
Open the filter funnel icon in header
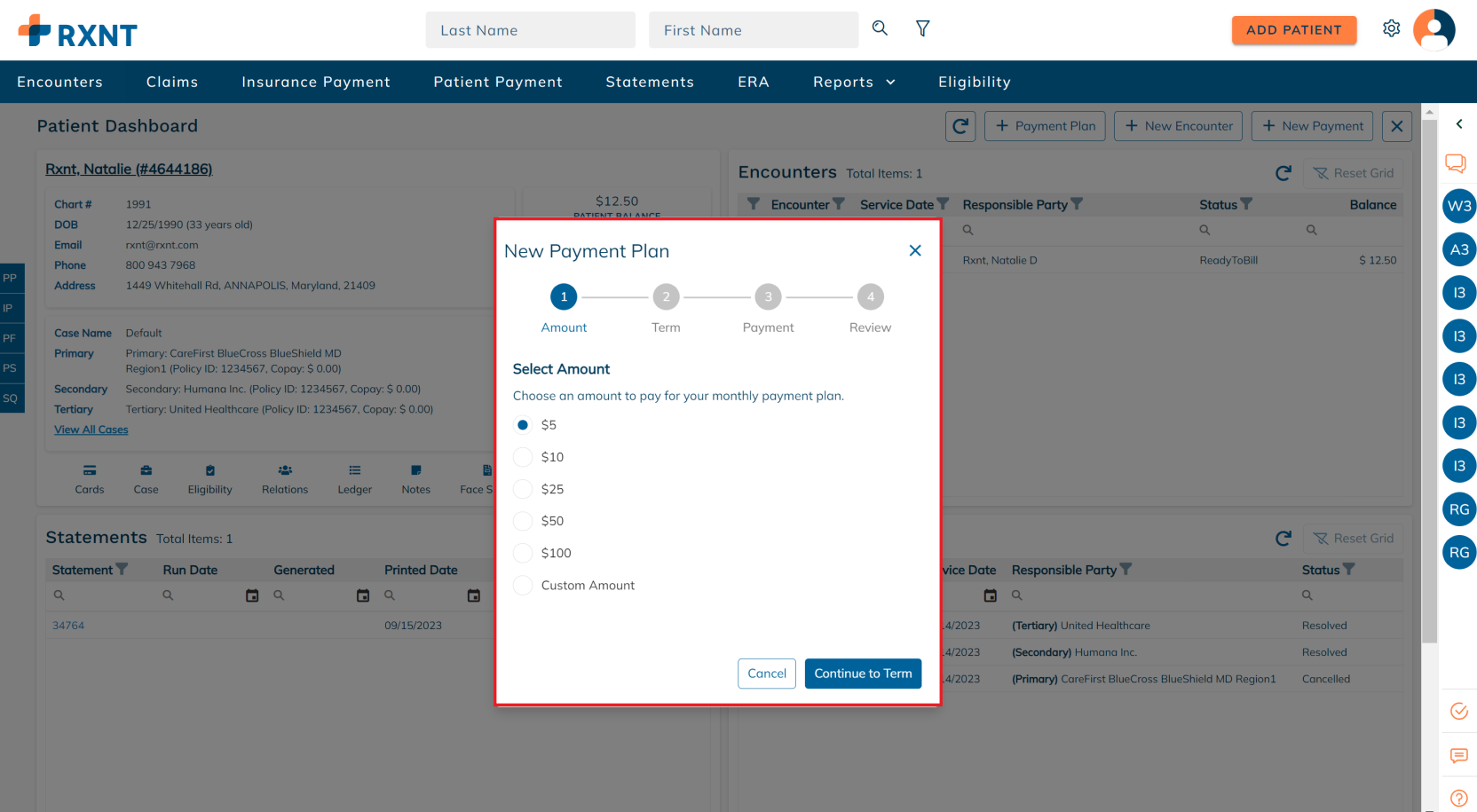click(923, 28)
